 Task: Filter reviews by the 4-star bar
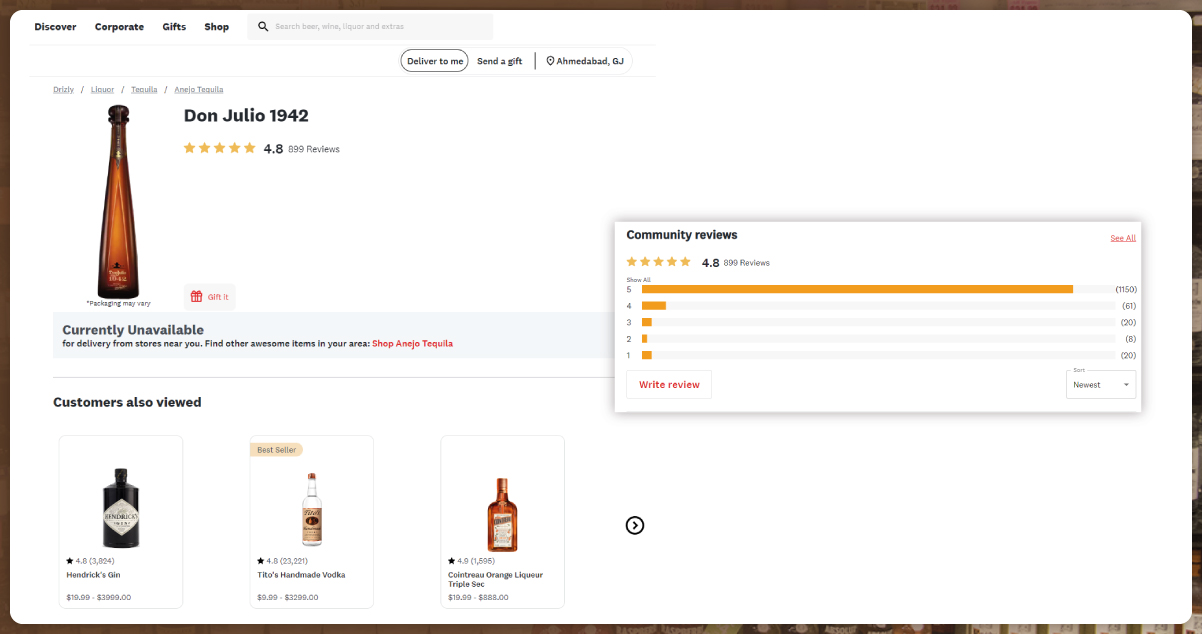[x=878, y=305]
